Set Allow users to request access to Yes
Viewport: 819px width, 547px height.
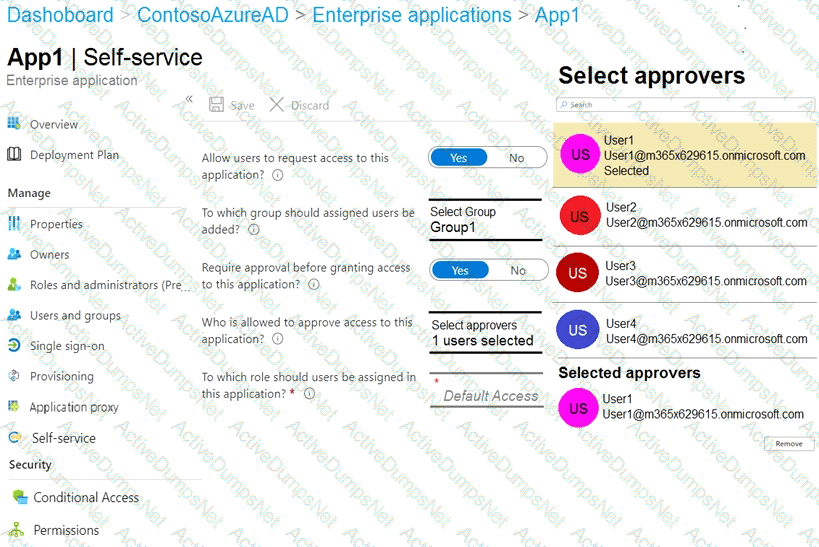coord(459,158)
